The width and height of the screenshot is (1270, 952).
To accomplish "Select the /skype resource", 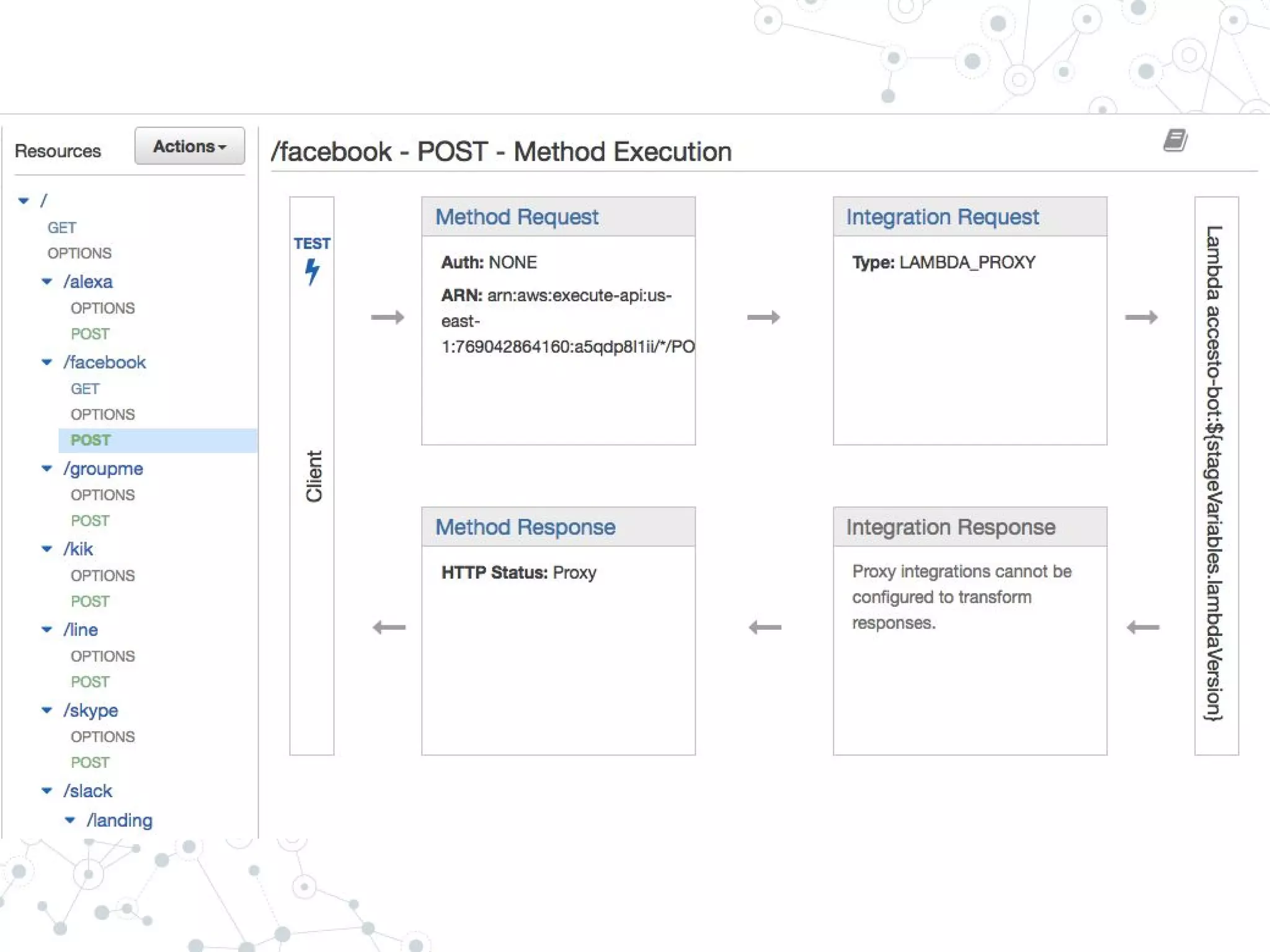I will [91, 710].
